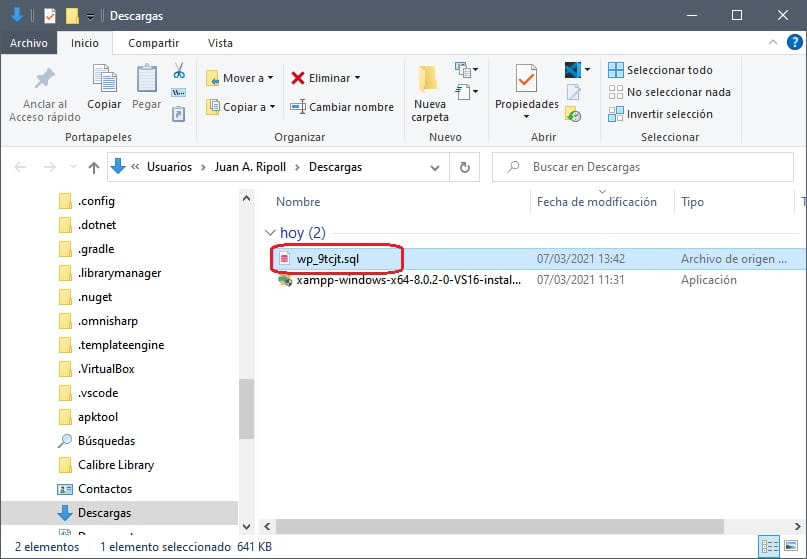Open the Mover a dropdown

tap(240, 78)
